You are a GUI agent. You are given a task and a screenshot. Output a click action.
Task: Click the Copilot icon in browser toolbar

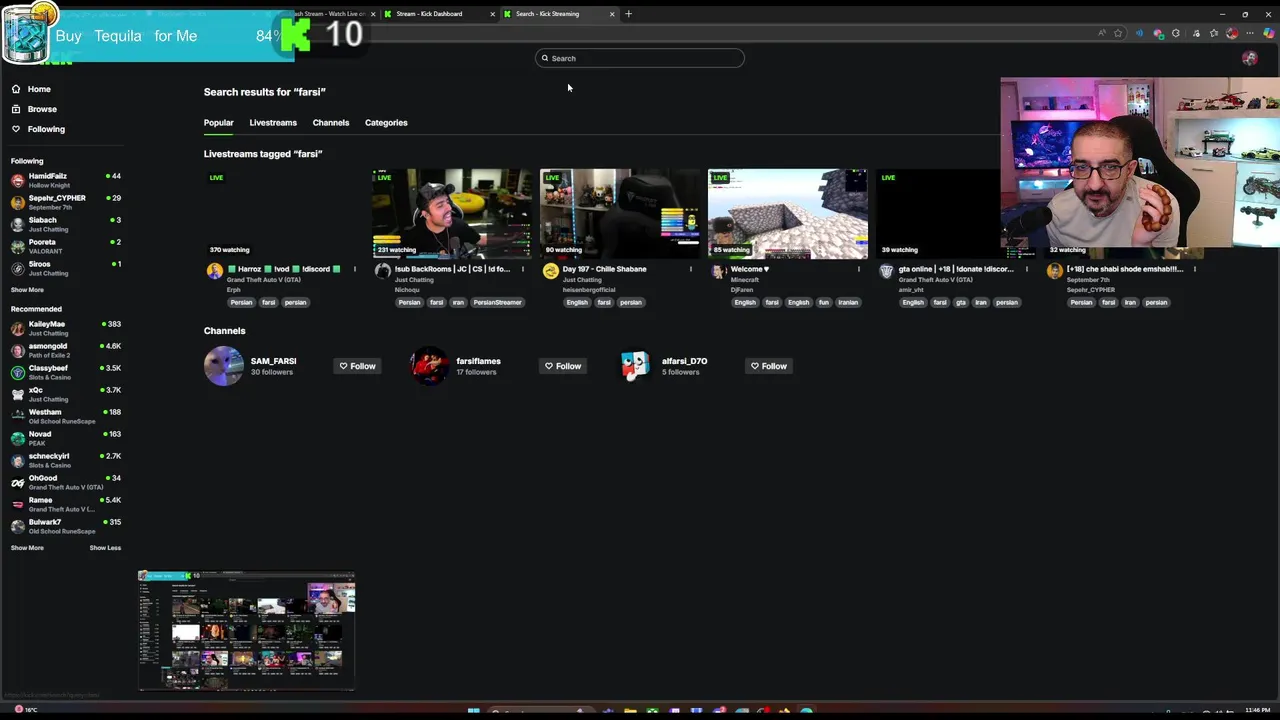[1268, 33]
